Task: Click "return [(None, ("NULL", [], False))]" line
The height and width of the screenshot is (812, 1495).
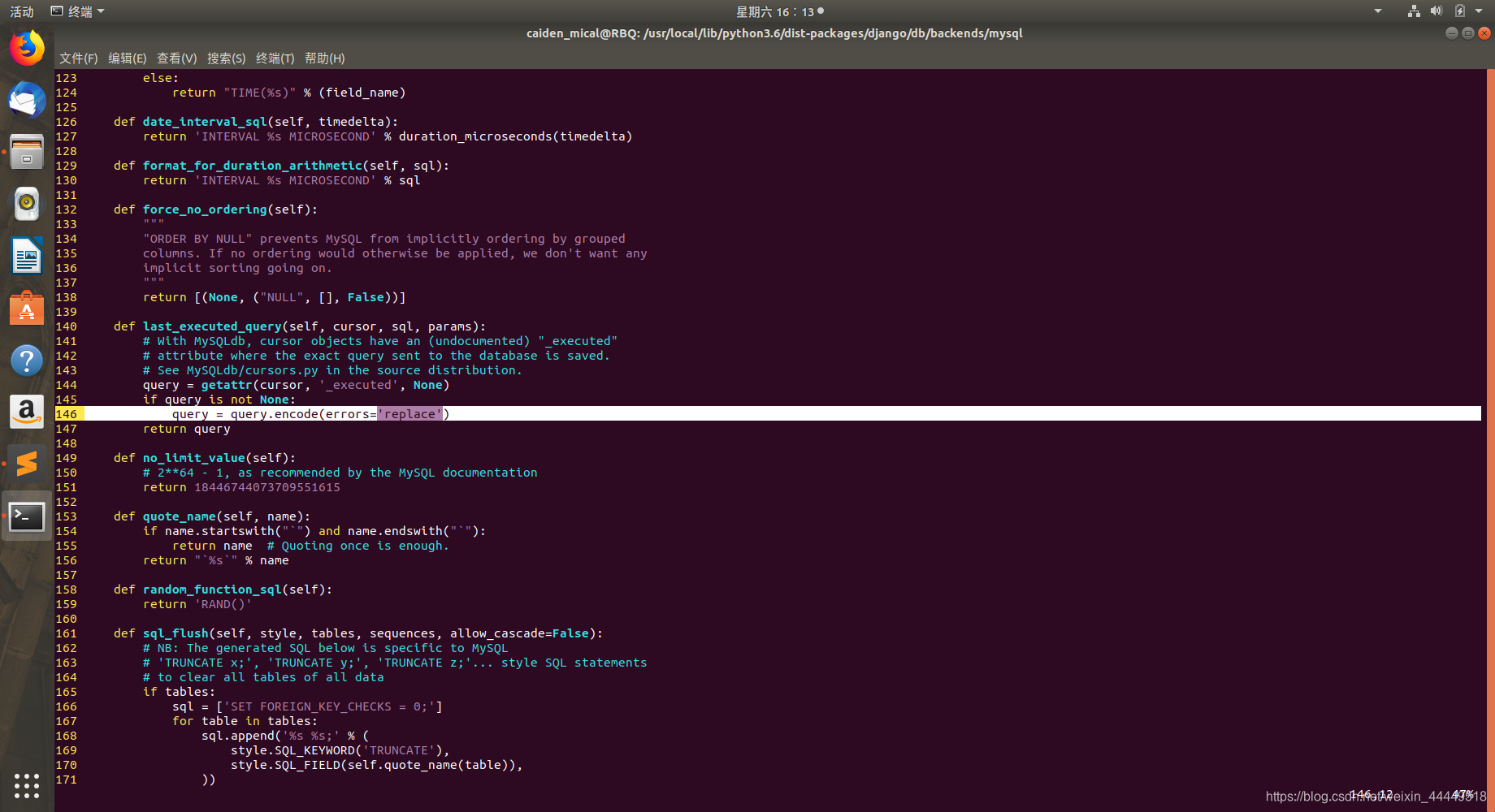Action: click(x=275, y=297)
